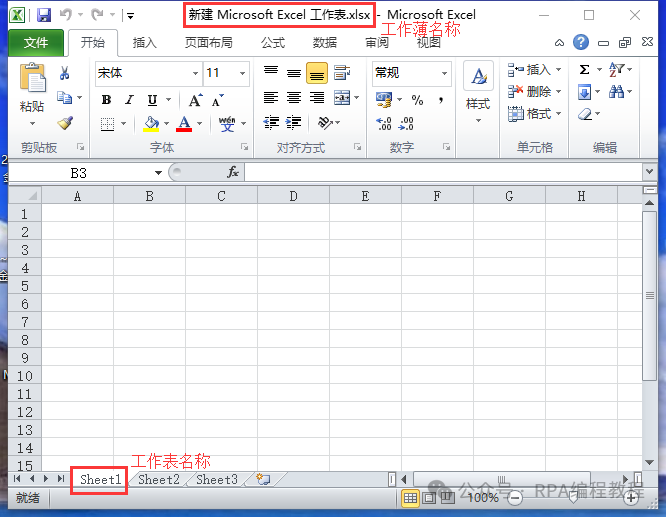Click the phonetic guide wén icon
666x517 pixels.
click(x=227, y=124)
